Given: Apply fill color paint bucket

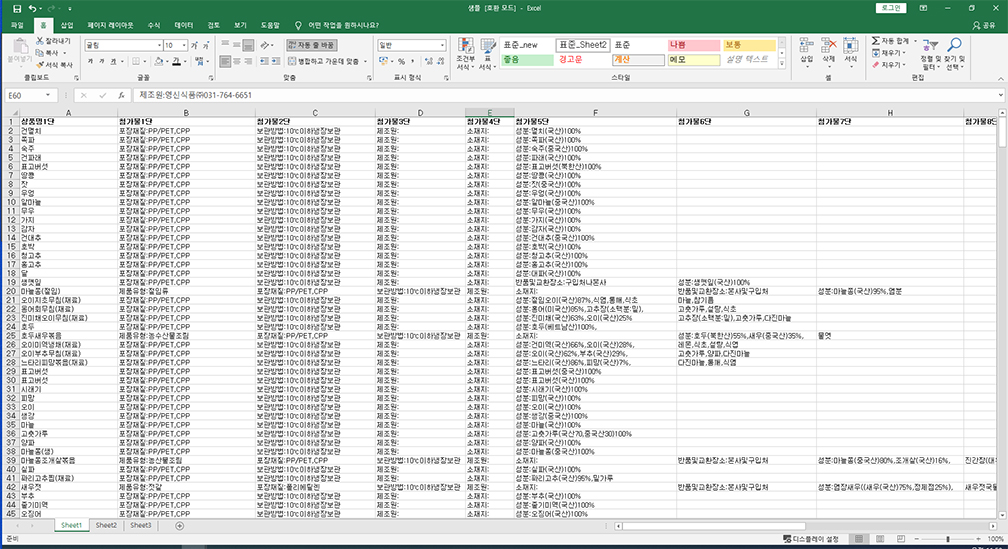Looking at the screenshot, I should pos(158,62).
